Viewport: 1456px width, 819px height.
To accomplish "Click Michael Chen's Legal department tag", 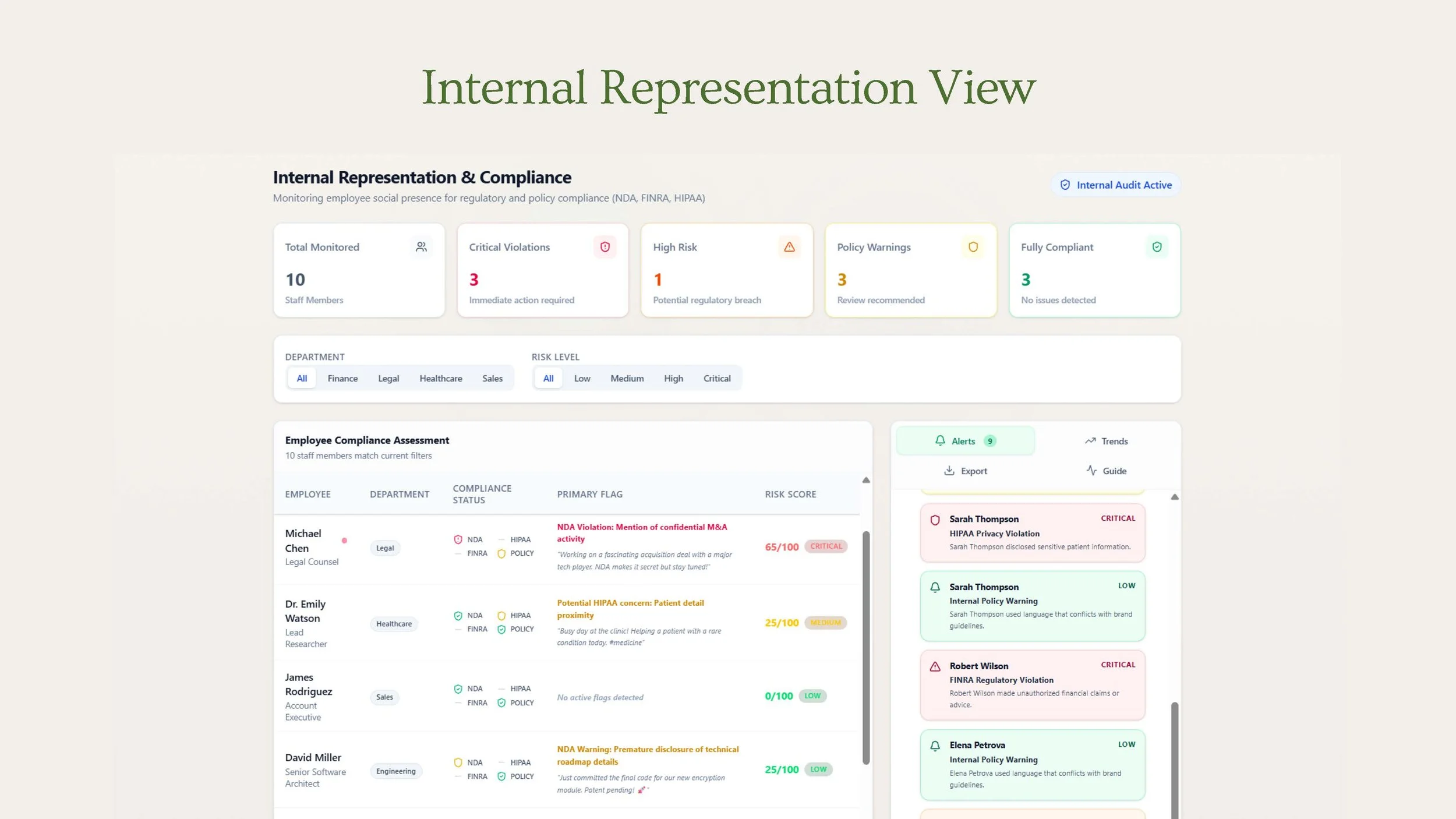I will click(x=385, y=548).
